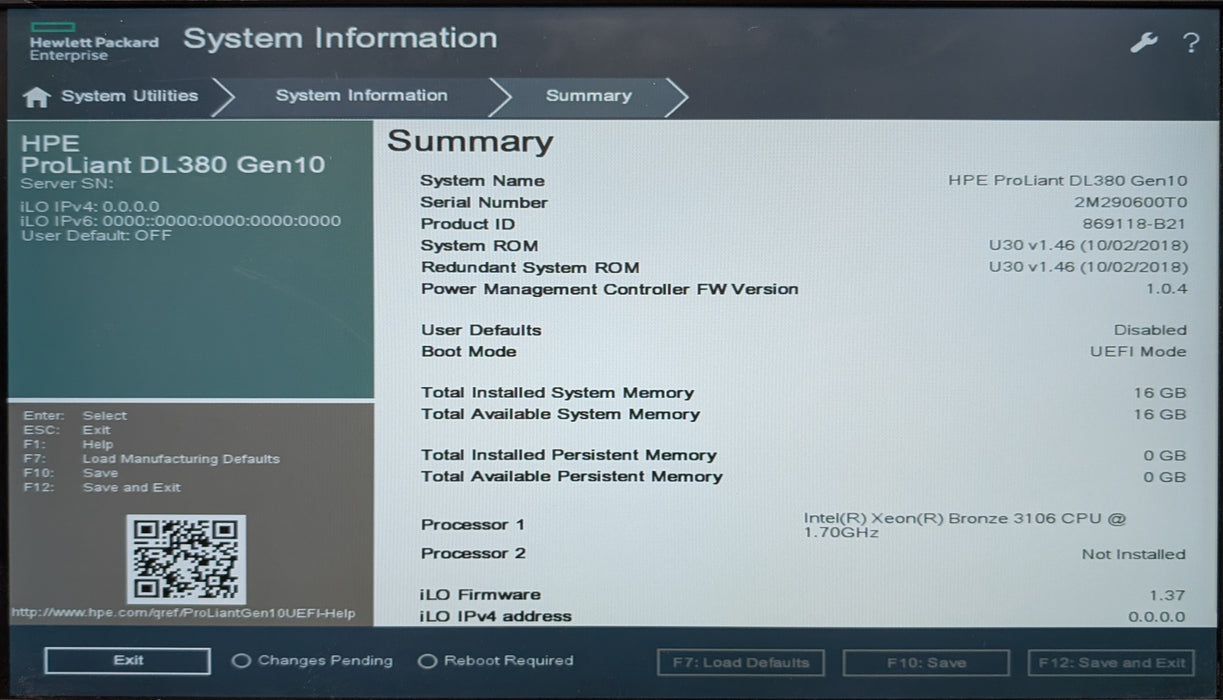This screenshot has width=1223, height=700.
Task: Click product ID value 869118-B21
Action: click(1135, 224)
